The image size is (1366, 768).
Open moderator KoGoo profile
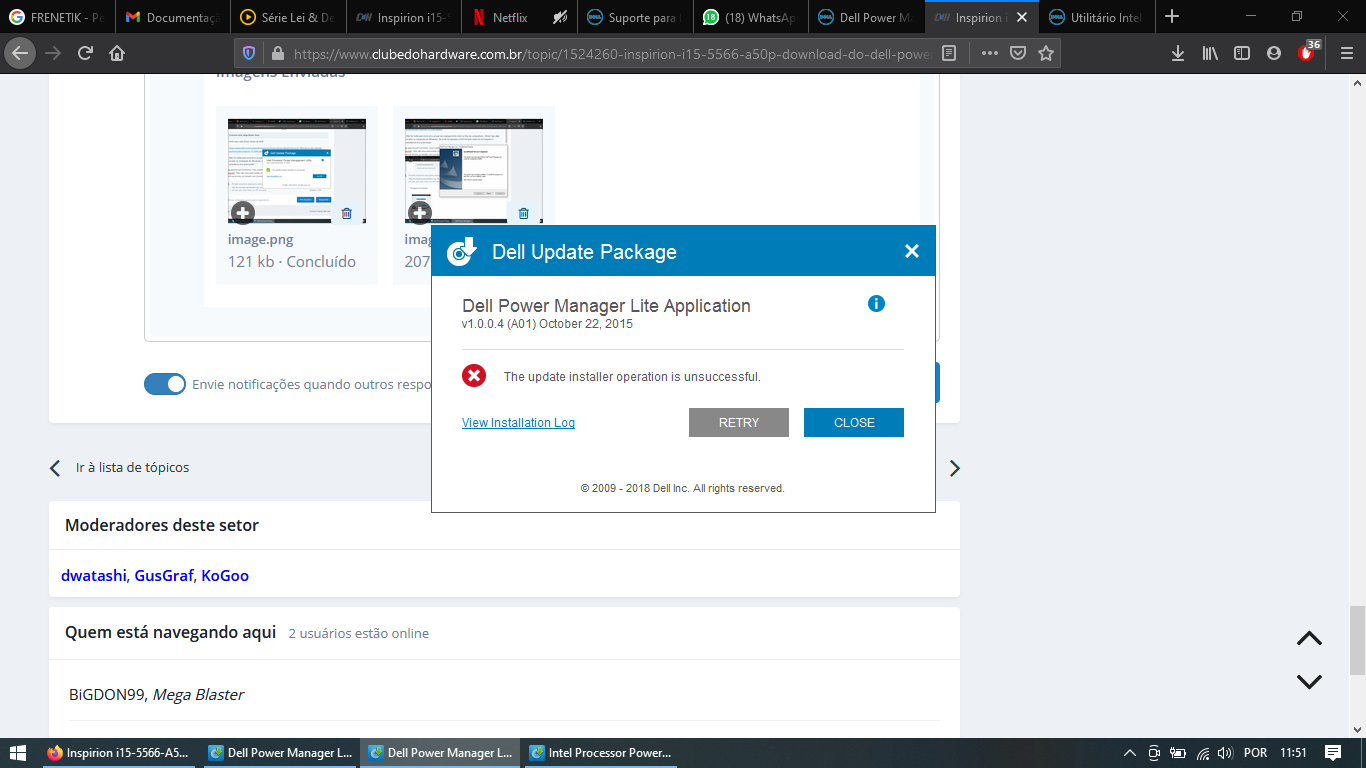tap(225, 575)
